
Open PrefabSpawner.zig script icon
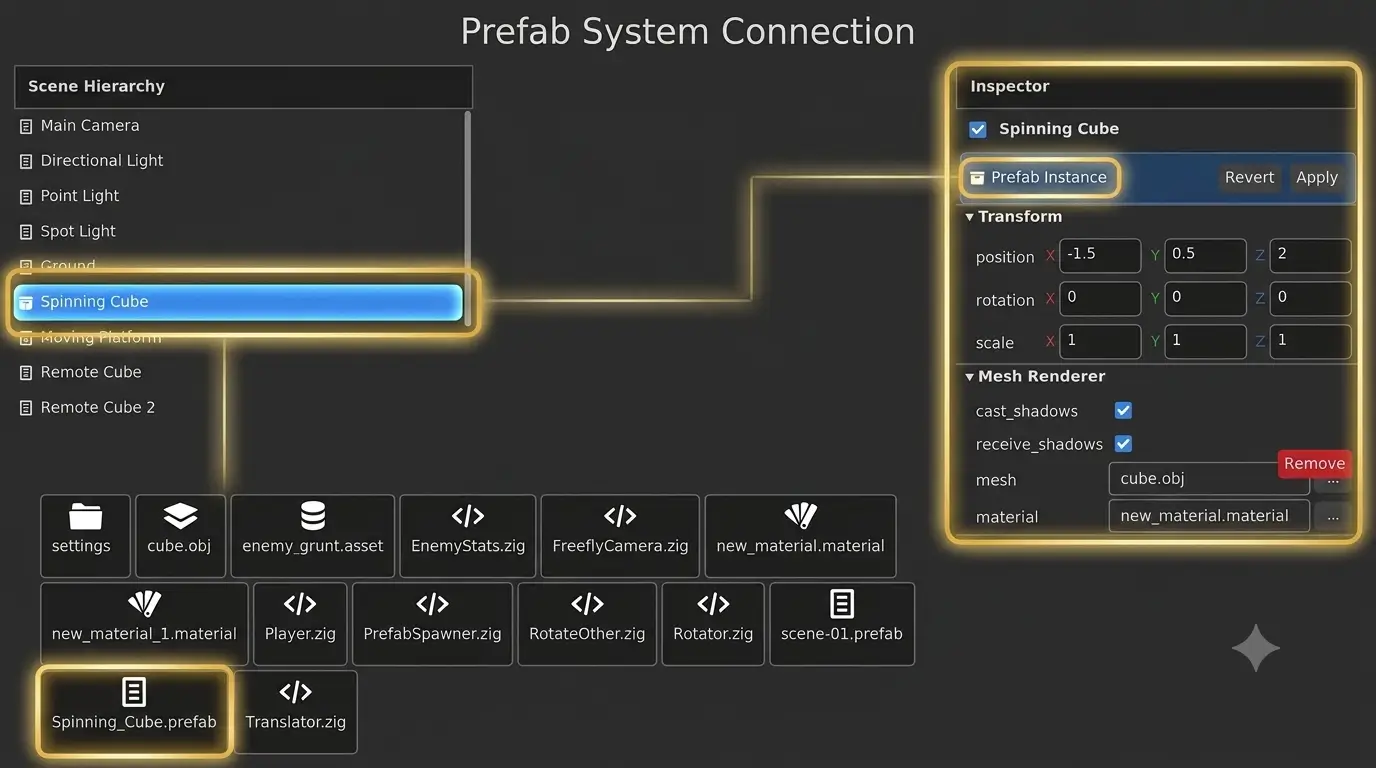point(432,604)
